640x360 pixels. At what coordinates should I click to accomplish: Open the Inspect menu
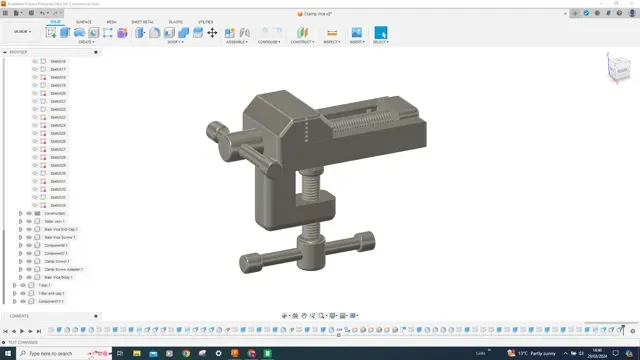point(332,42)
